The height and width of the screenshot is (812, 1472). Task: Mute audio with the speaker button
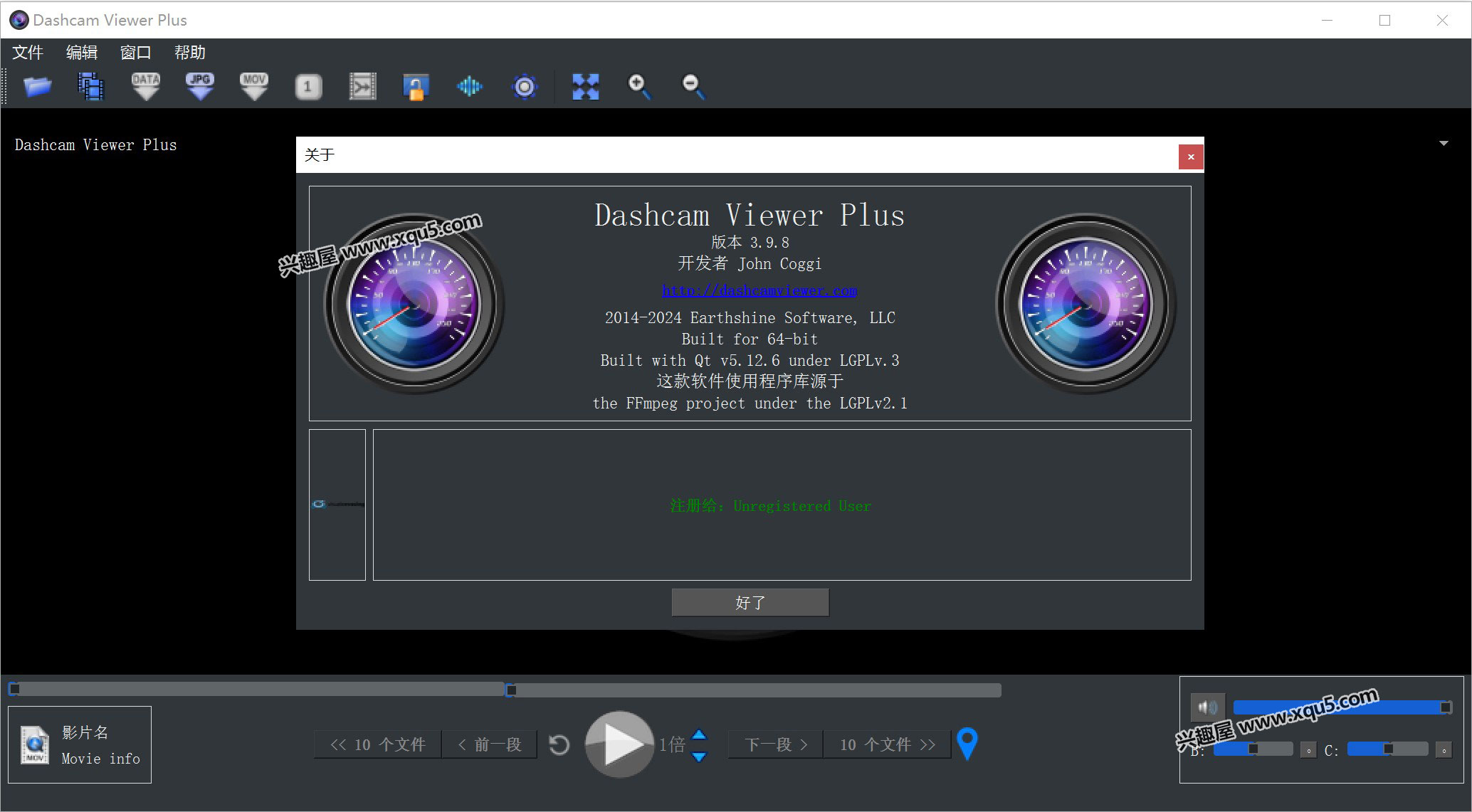(1208, 707)
